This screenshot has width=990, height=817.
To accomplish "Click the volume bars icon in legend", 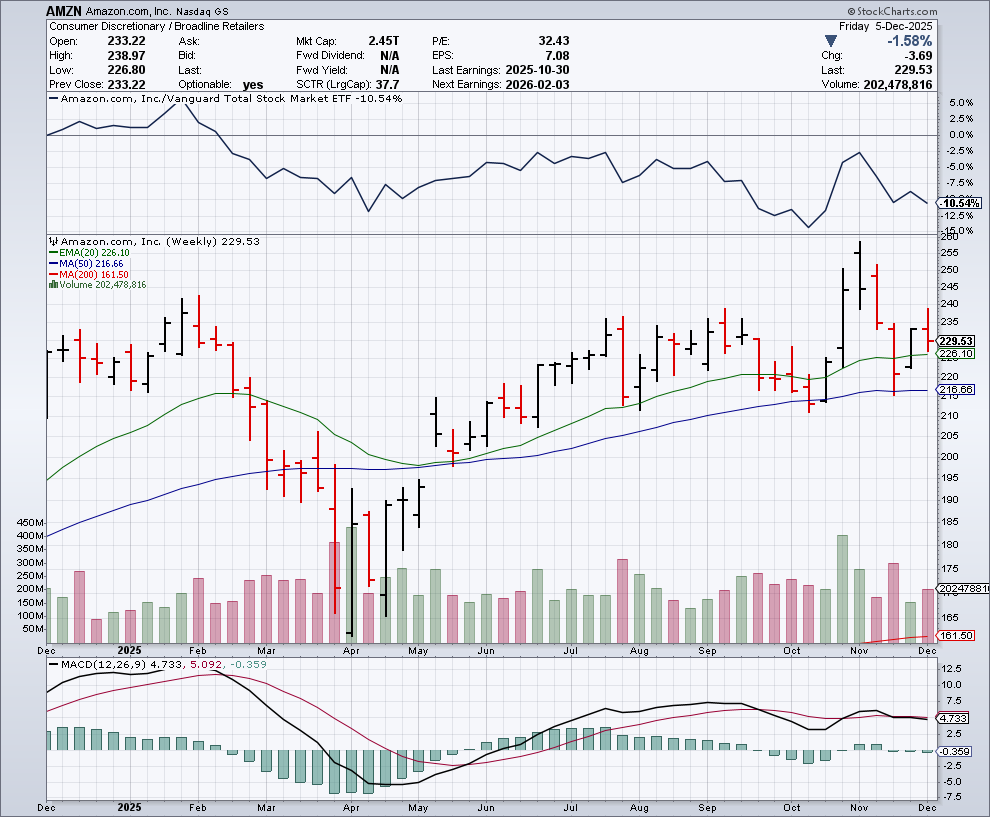I will pos(53,285).
